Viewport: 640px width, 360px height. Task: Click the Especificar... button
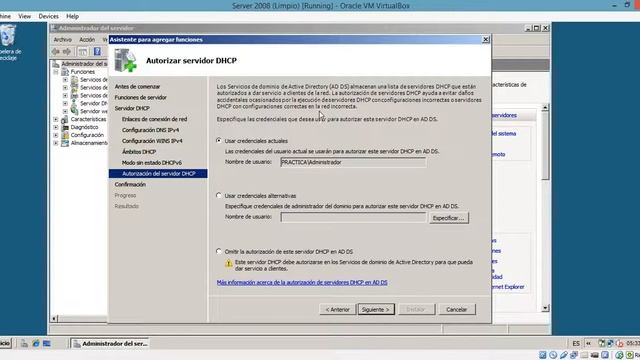[449, 218]
